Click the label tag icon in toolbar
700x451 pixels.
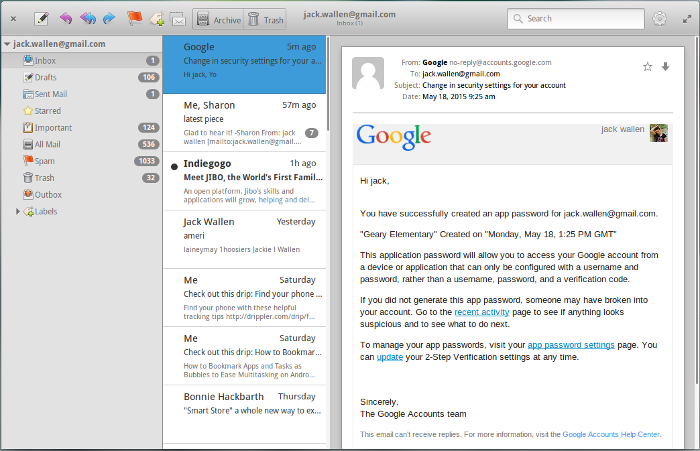(157, 19)
